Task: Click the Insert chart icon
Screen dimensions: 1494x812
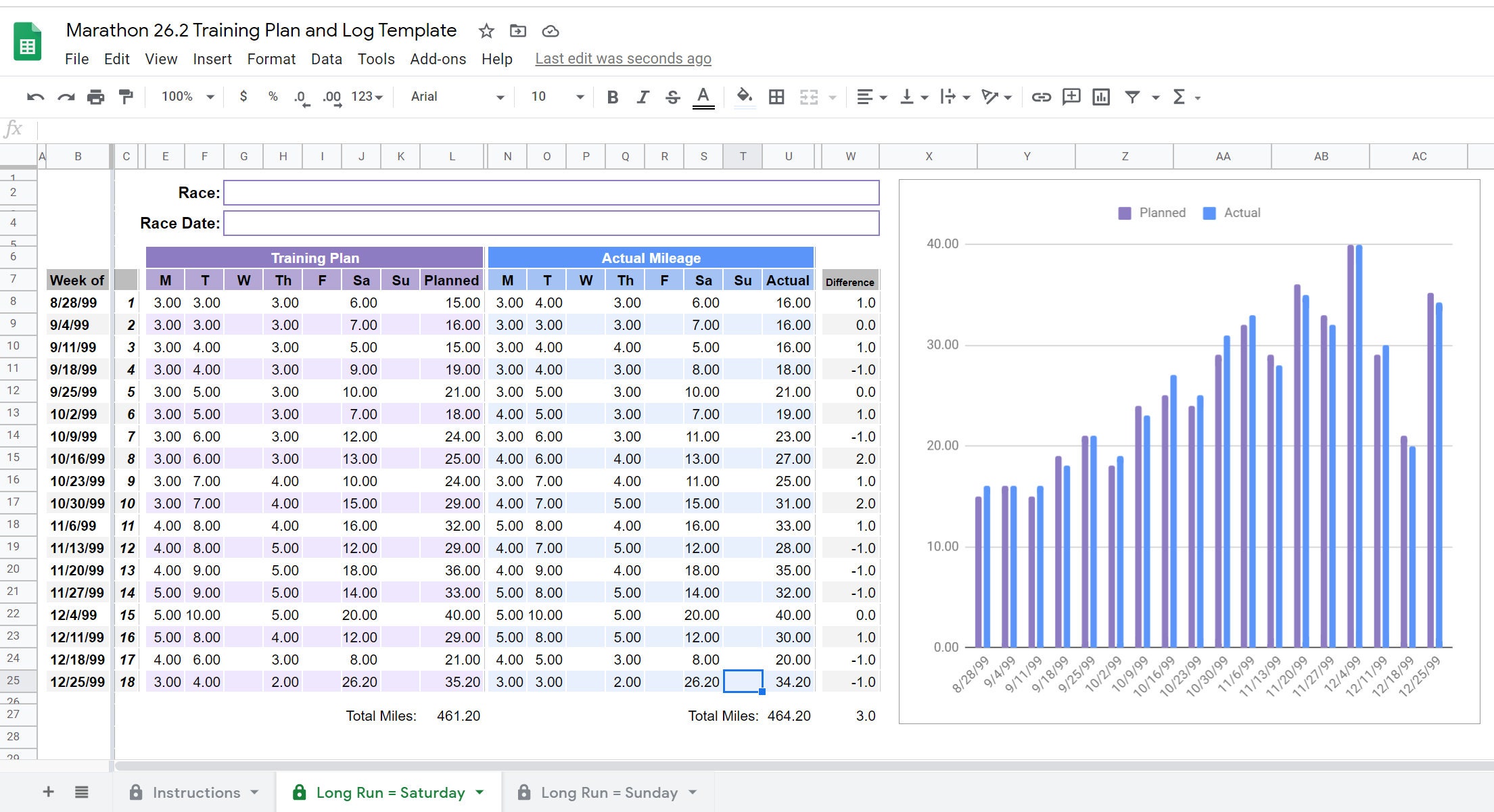Action: pos(1101,97)
